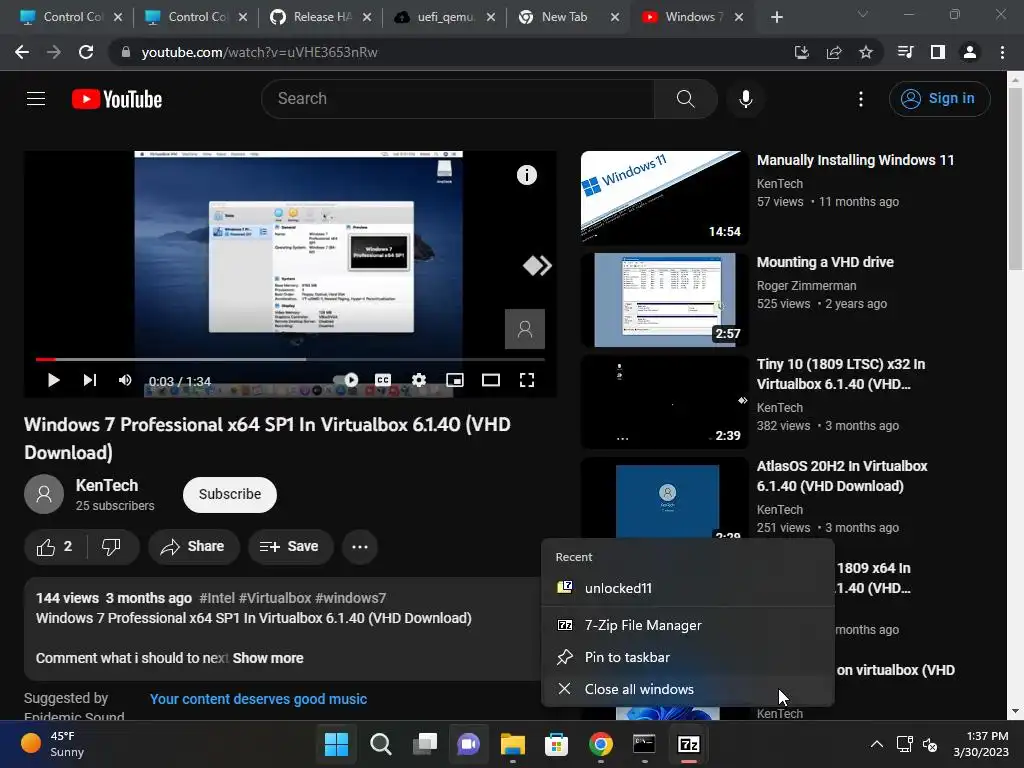1024x768 pixels.
Task: Open a new browser tab plus
Action: click(x=776, y=18)
